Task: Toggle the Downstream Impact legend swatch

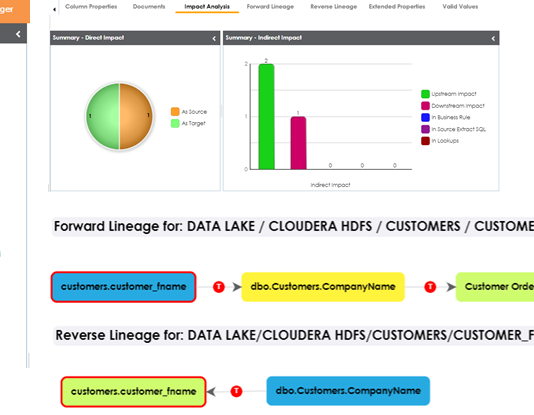Action: (425, 106)
